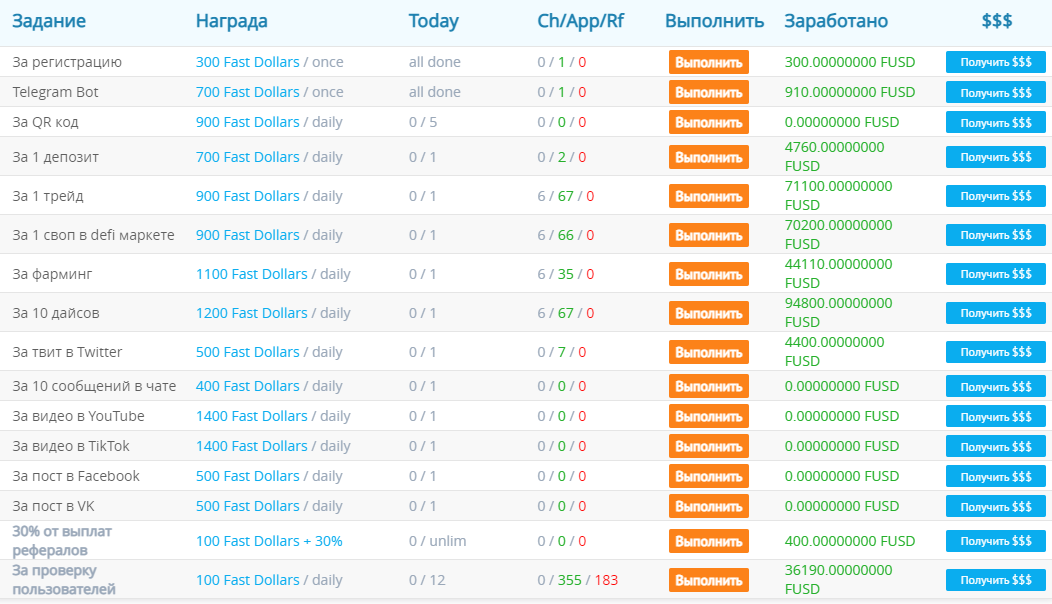
Task: Click Выполнить for За фарминг
Action: click(x=708, y=274)
